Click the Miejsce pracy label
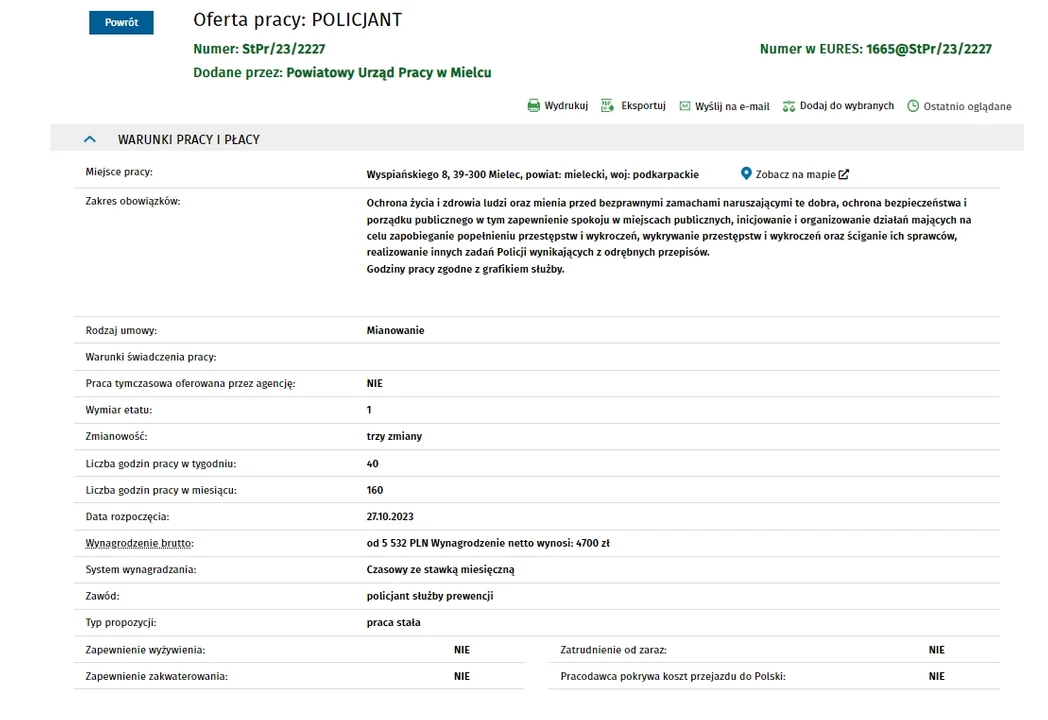Image resolution: width=1048 pixels, height=720 pixels. click(119, 172)
